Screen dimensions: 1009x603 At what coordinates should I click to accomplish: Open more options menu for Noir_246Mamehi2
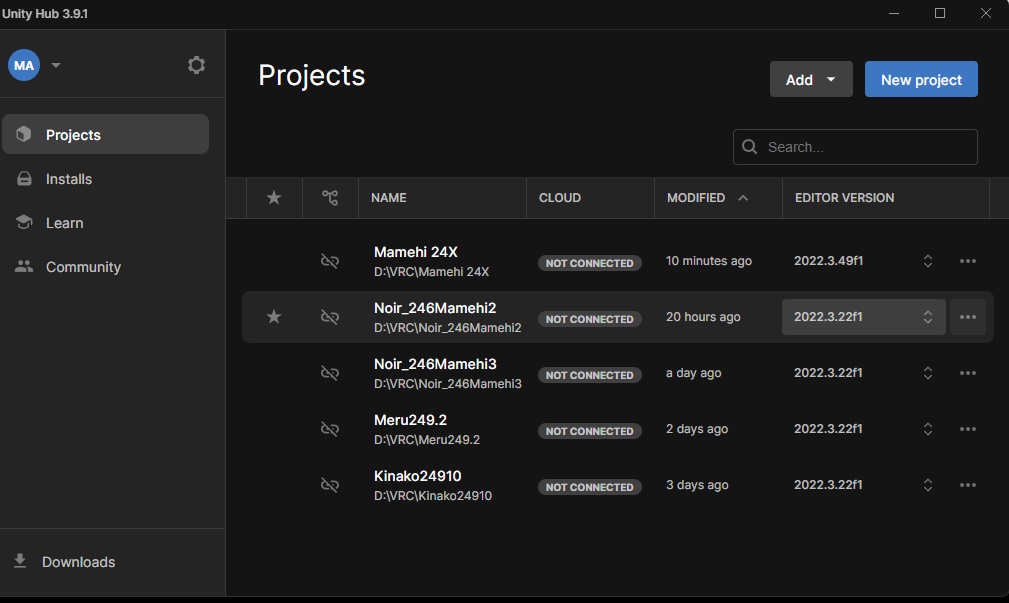pyautogui.click(x=968, y=317)
